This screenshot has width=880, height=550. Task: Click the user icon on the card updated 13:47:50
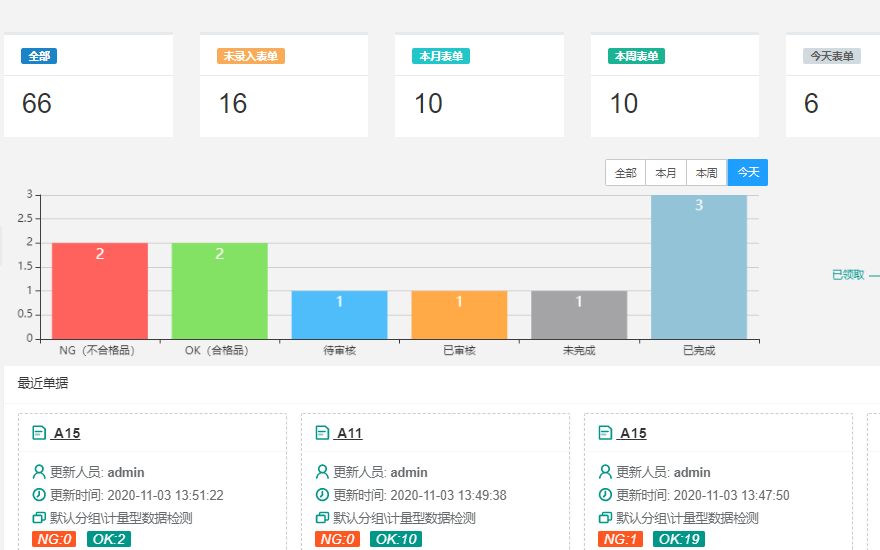pyautogui.click(x=606, y=472)
